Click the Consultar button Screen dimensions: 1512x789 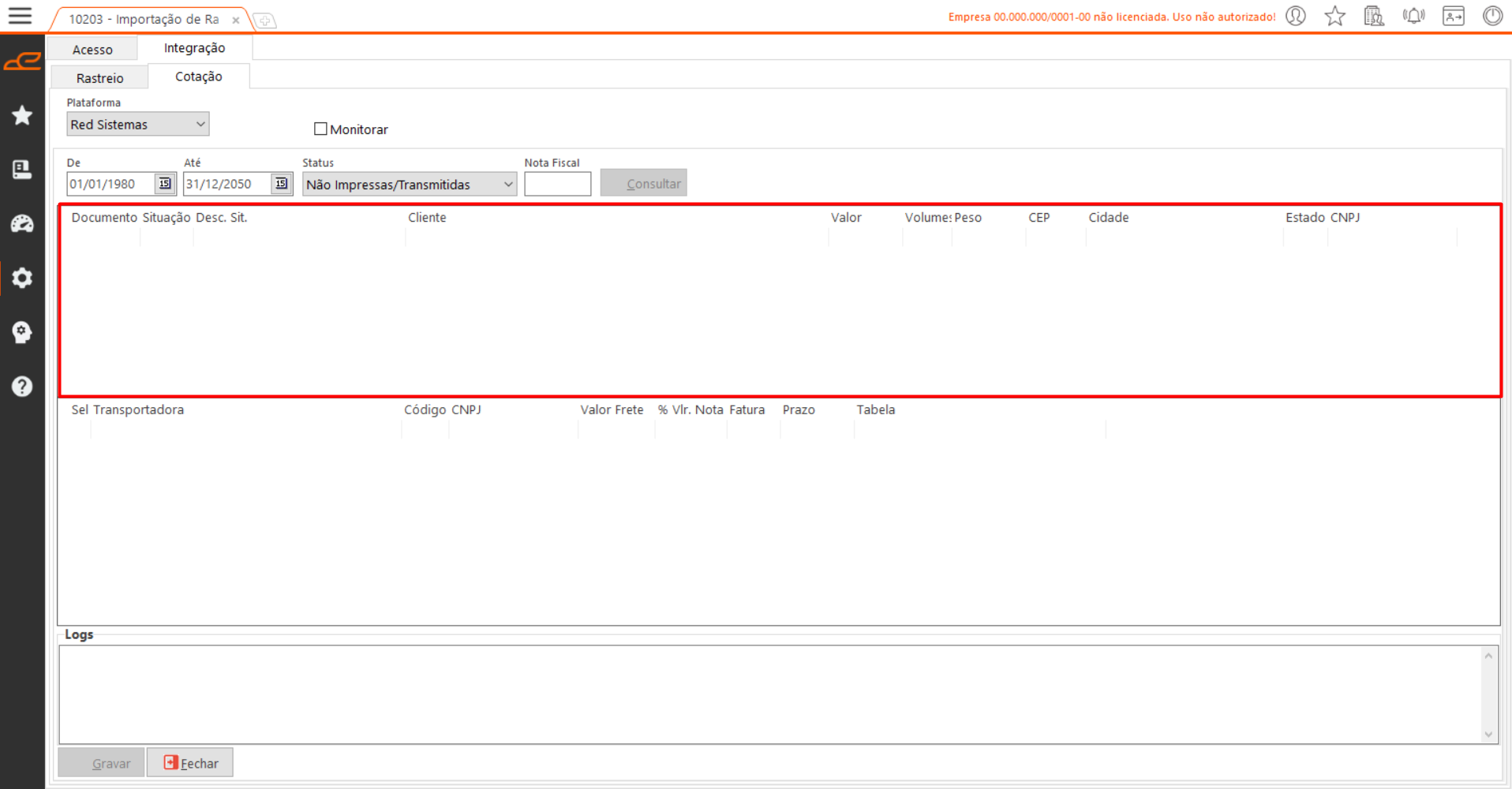click(x=643, y=184)
